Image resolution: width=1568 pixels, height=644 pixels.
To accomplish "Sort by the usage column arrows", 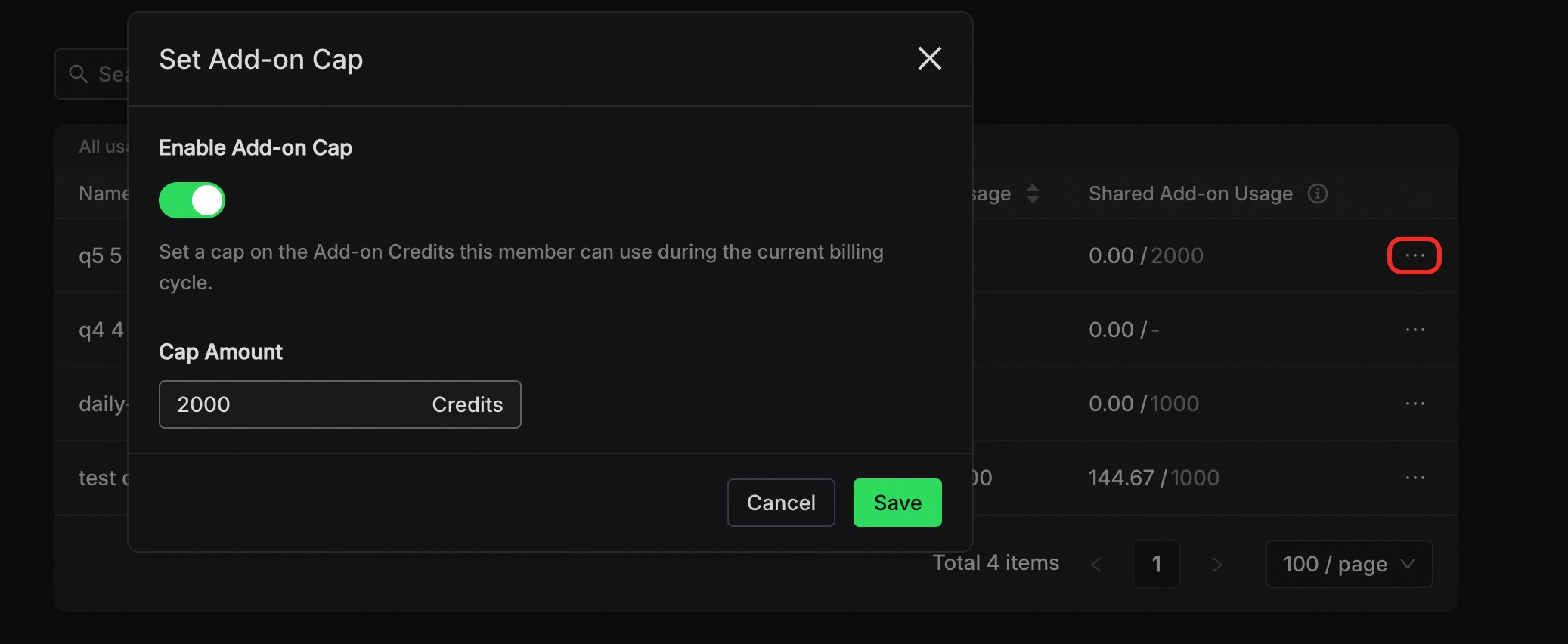I will [1033, 194].
